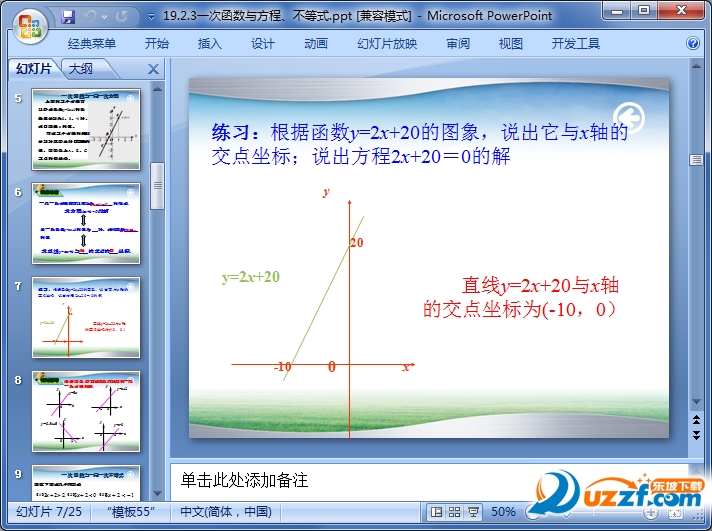
Task: Switch to Normal view in status bar
Action: (436, 512)
